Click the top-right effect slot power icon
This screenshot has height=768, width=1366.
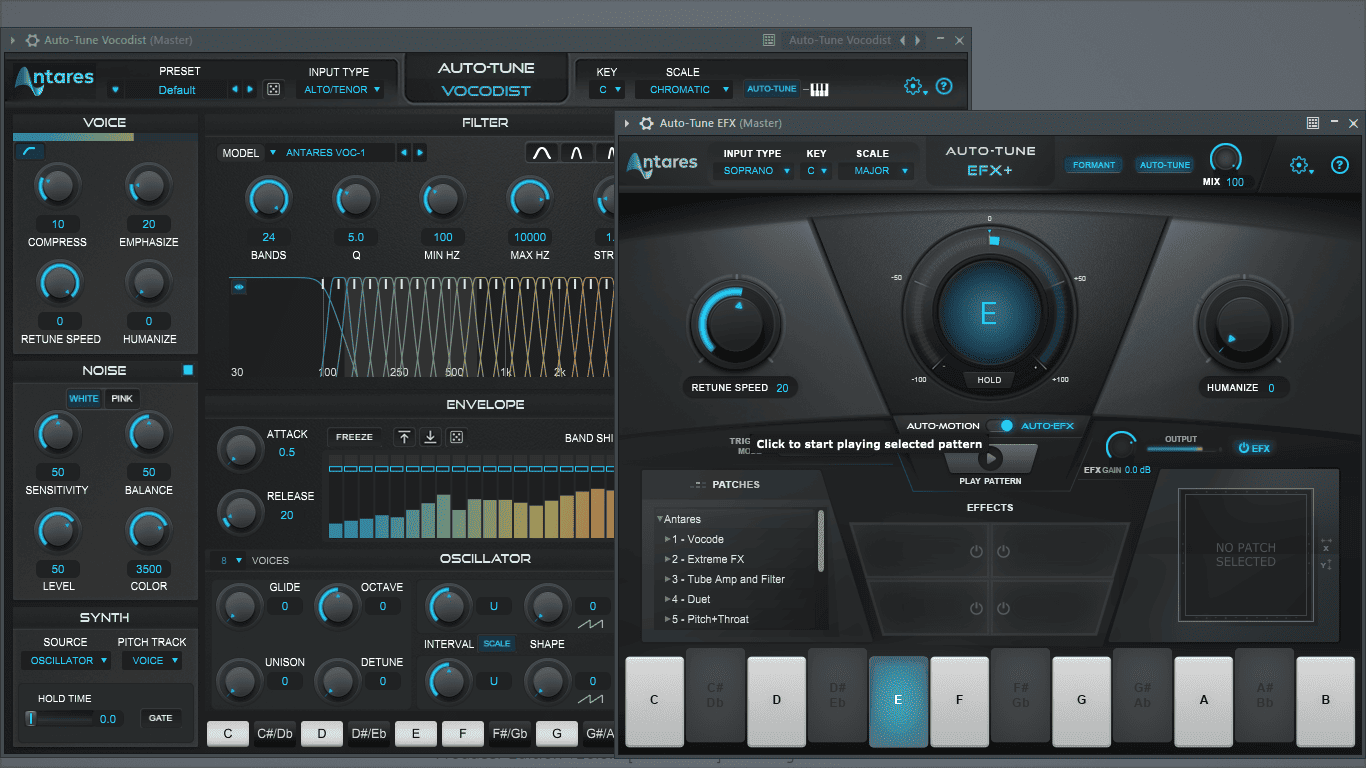click(1003, 552)
